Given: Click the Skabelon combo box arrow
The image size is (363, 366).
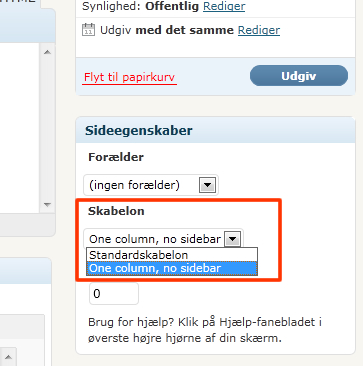Looking at the screenshot, I should click(232, 239).
